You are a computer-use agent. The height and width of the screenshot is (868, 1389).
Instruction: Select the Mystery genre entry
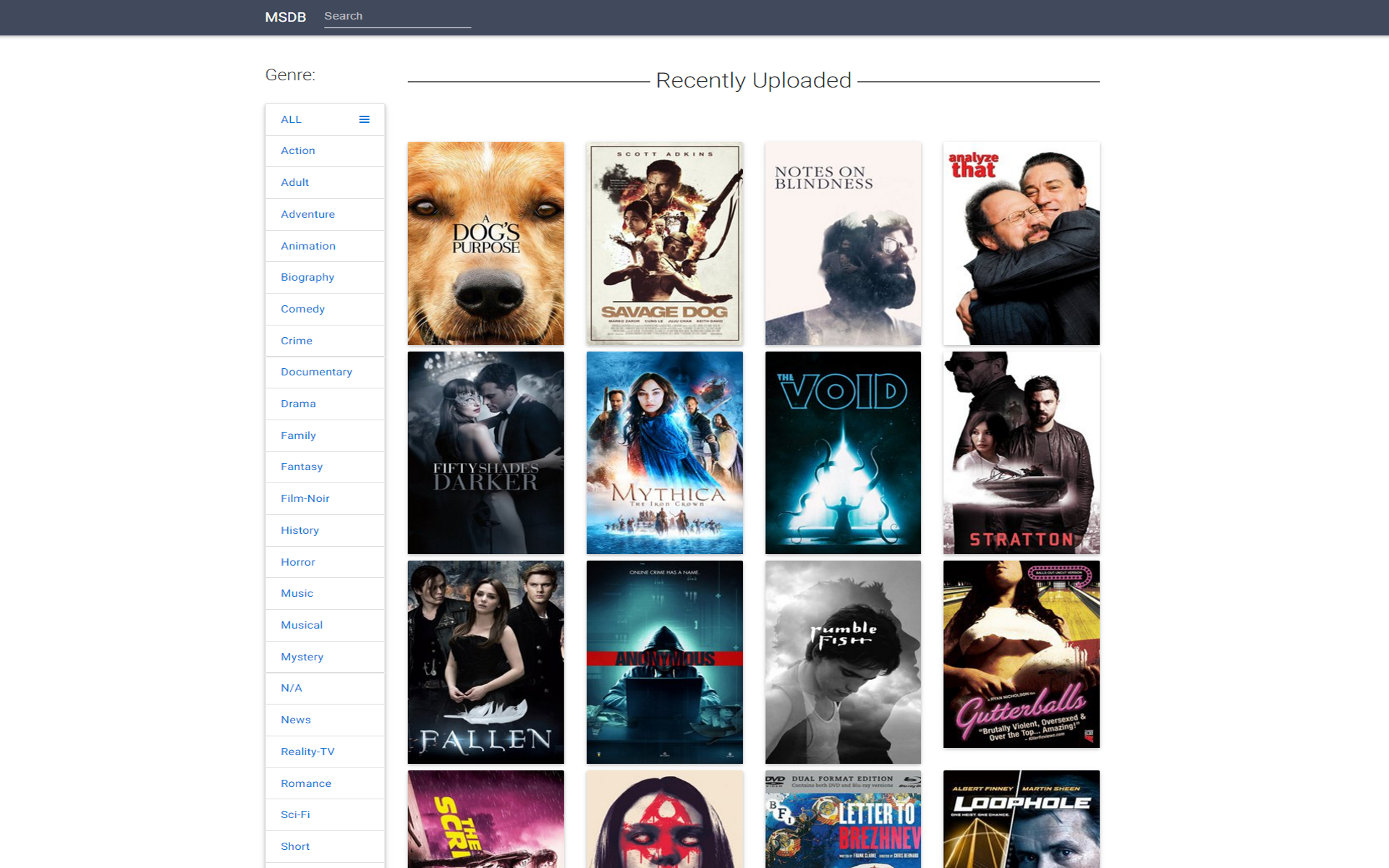(325, 657)
